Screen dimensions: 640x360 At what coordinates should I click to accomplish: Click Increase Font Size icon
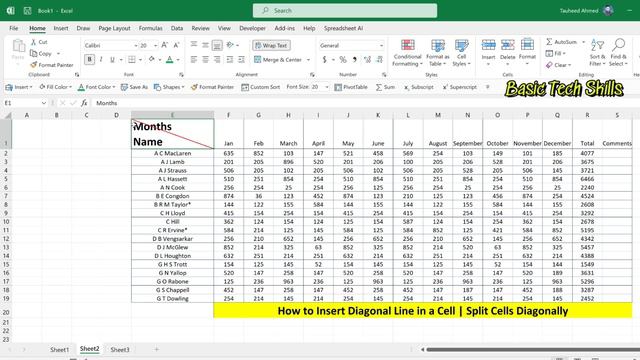[x=164, y=45]
